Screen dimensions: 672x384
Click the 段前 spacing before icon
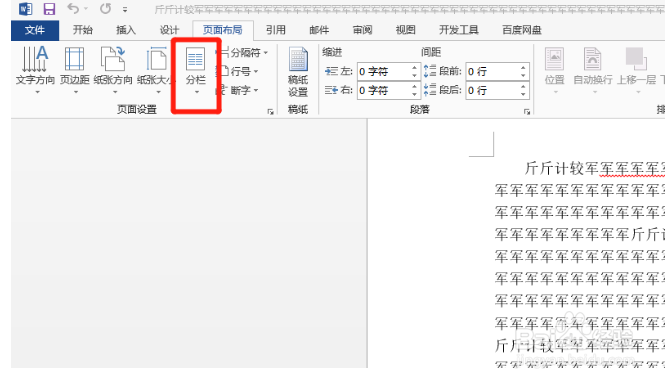[x=430, y=71]
